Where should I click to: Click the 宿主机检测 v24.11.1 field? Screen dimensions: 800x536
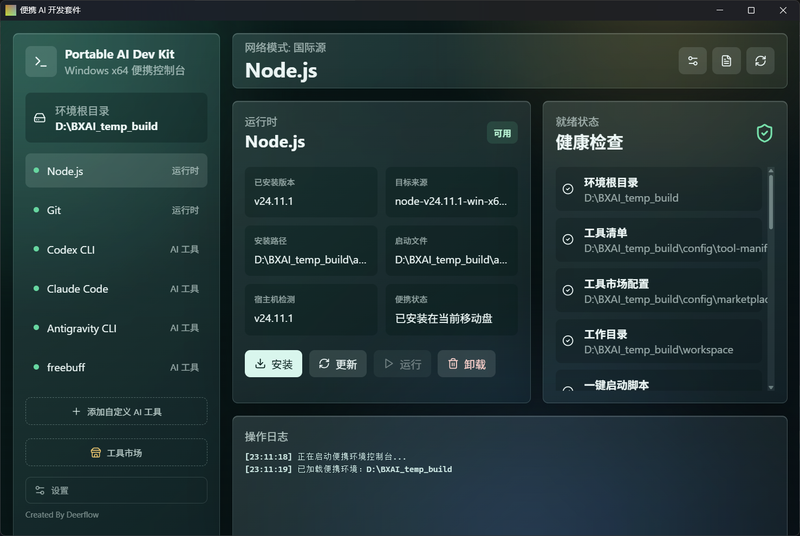click(311, 310)
